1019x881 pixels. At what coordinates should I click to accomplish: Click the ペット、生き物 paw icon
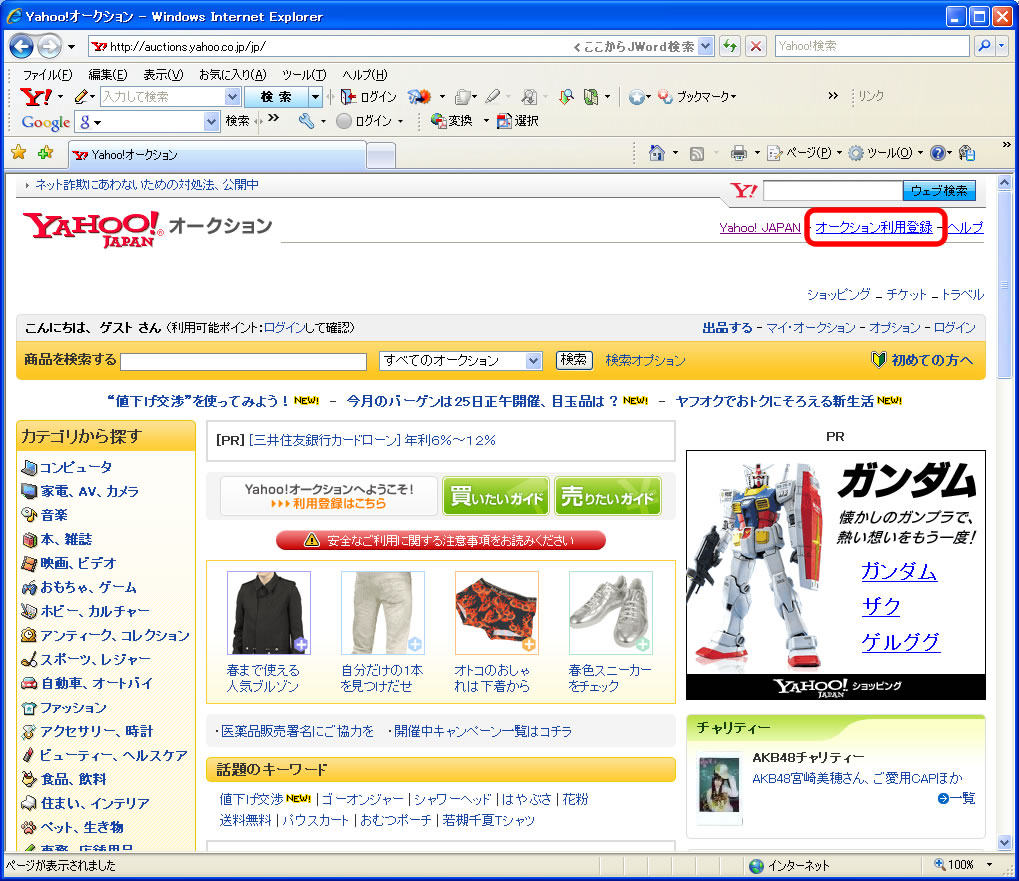coord(29,828)
